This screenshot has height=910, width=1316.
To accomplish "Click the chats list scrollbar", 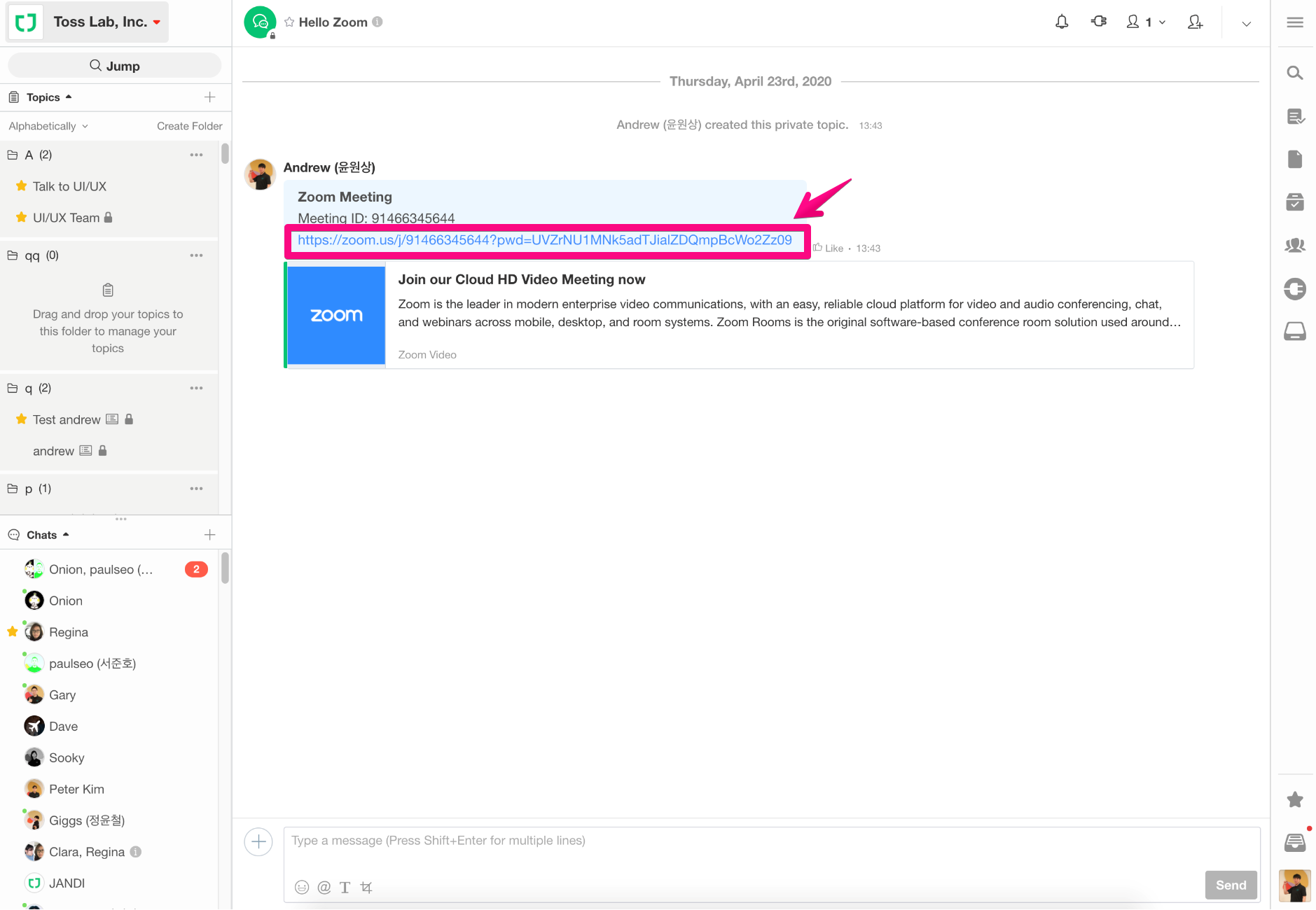I will (225, 568).
